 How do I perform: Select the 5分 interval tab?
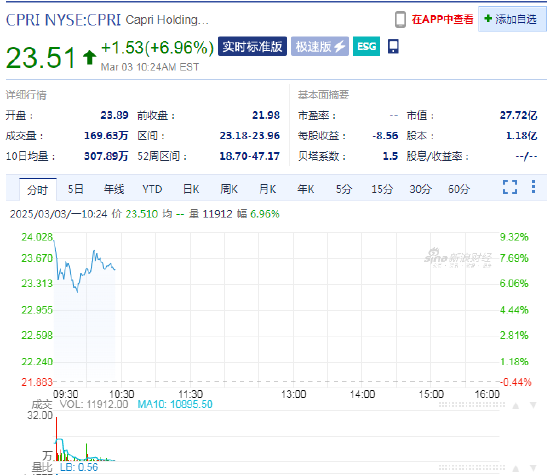click(344, 189)
